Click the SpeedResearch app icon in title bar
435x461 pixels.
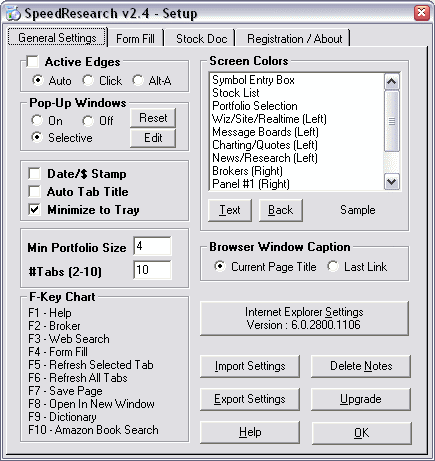click(x=13, y=13)
